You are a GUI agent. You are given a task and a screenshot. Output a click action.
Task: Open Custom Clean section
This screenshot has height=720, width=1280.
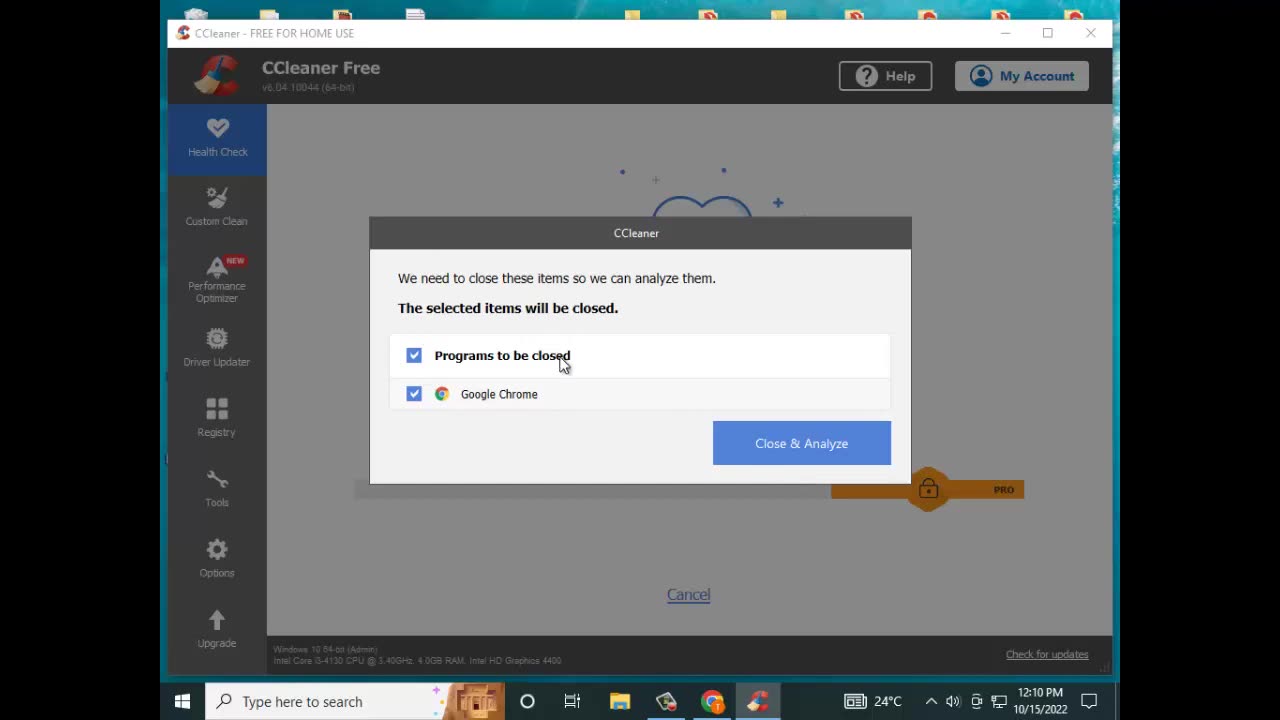click(x=217, y=207)
